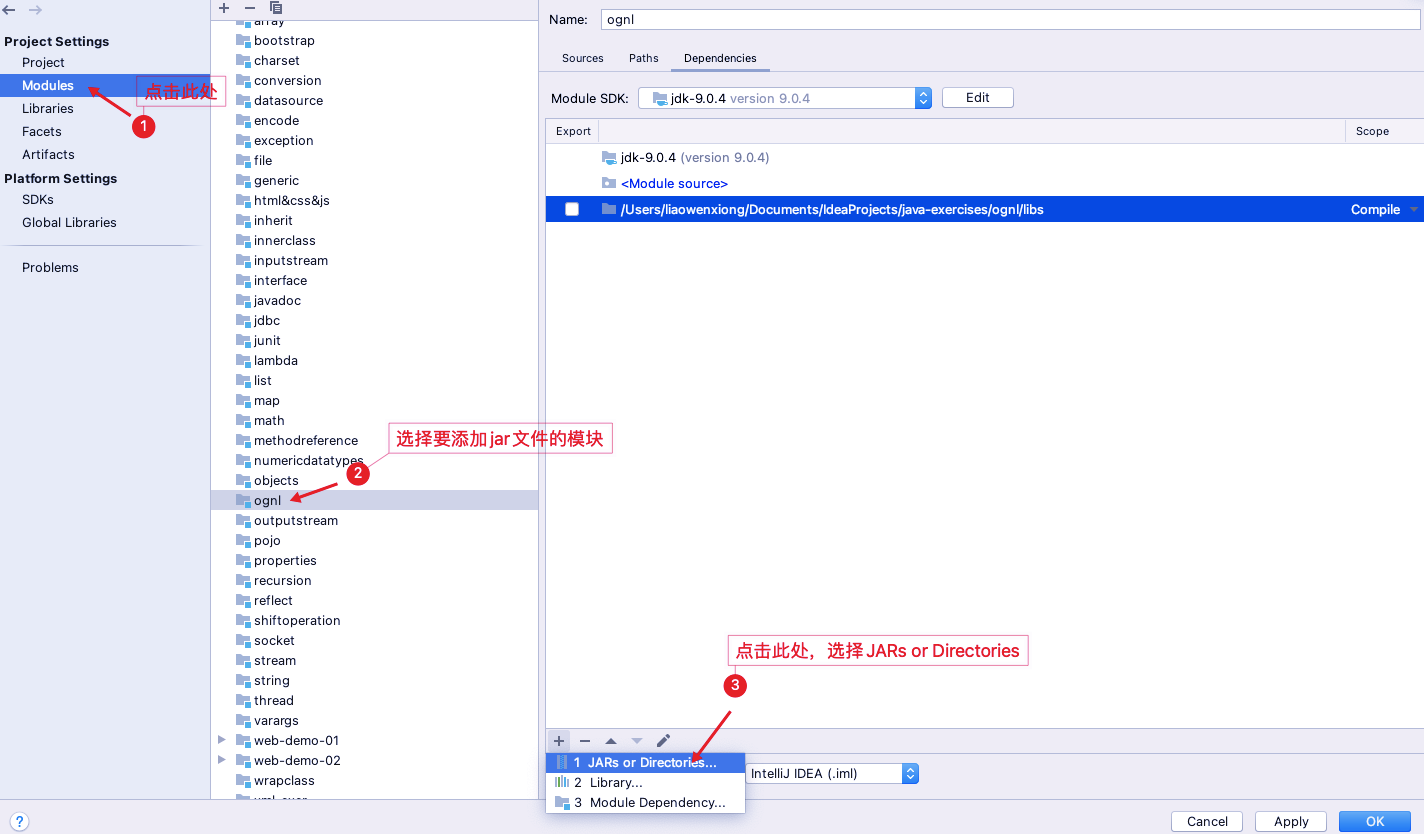This screenshot has height=834, width=1424.
Task: Select the /Users/liaowenxiong/.../ognl/libs dependency row
Action: point(984,209)
